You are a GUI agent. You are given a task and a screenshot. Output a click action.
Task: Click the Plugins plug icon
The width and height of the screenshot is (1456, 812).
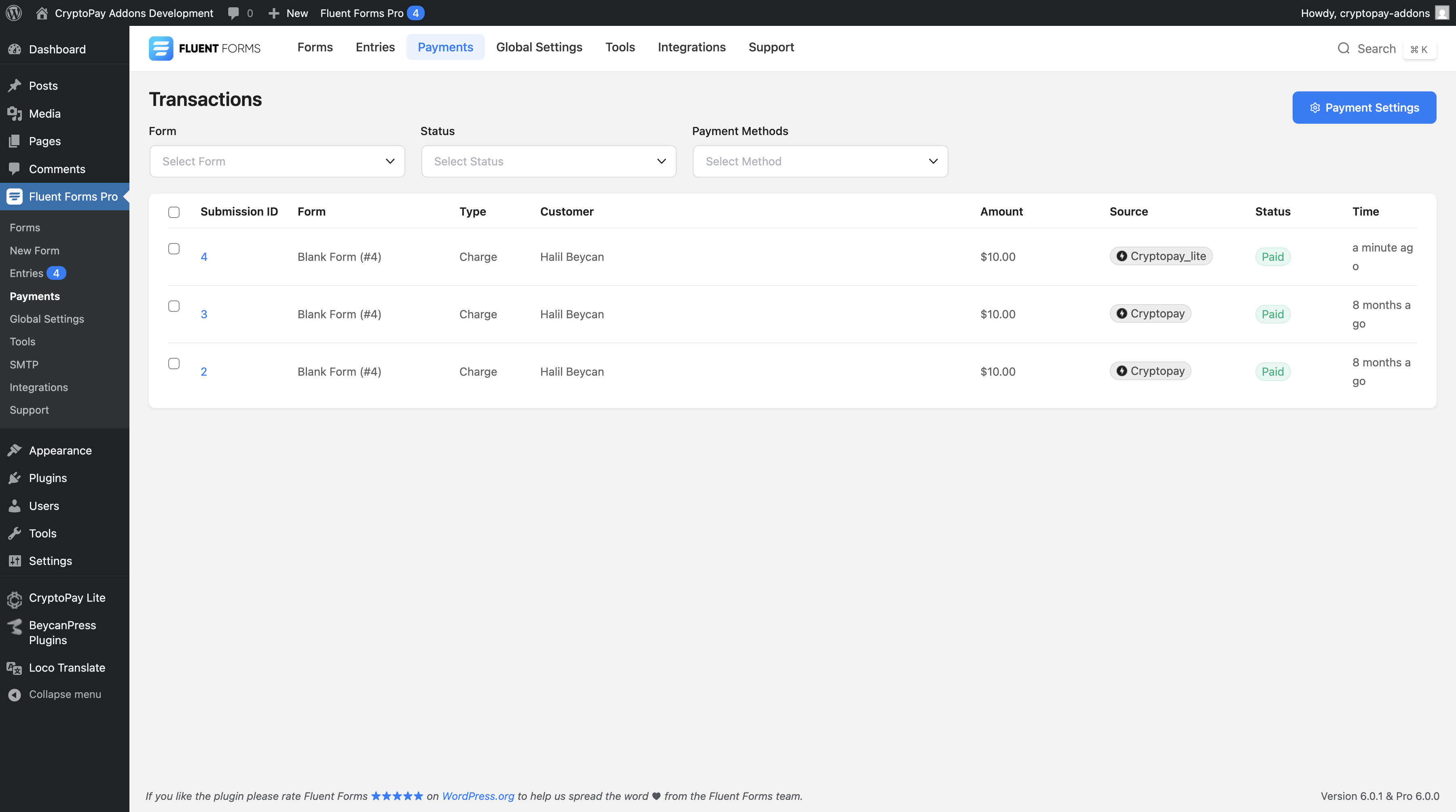pyautogui.click(x=15, y=478)
